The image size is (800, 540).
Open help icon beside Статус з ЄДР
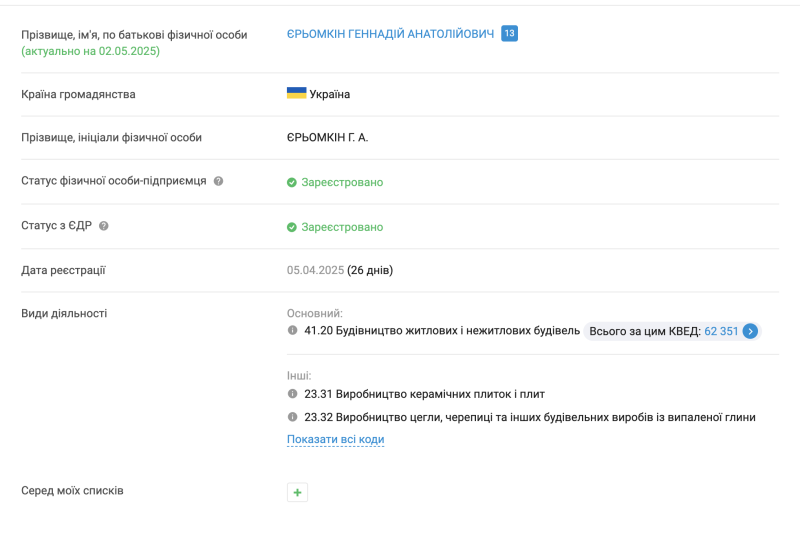pos(104,226)
